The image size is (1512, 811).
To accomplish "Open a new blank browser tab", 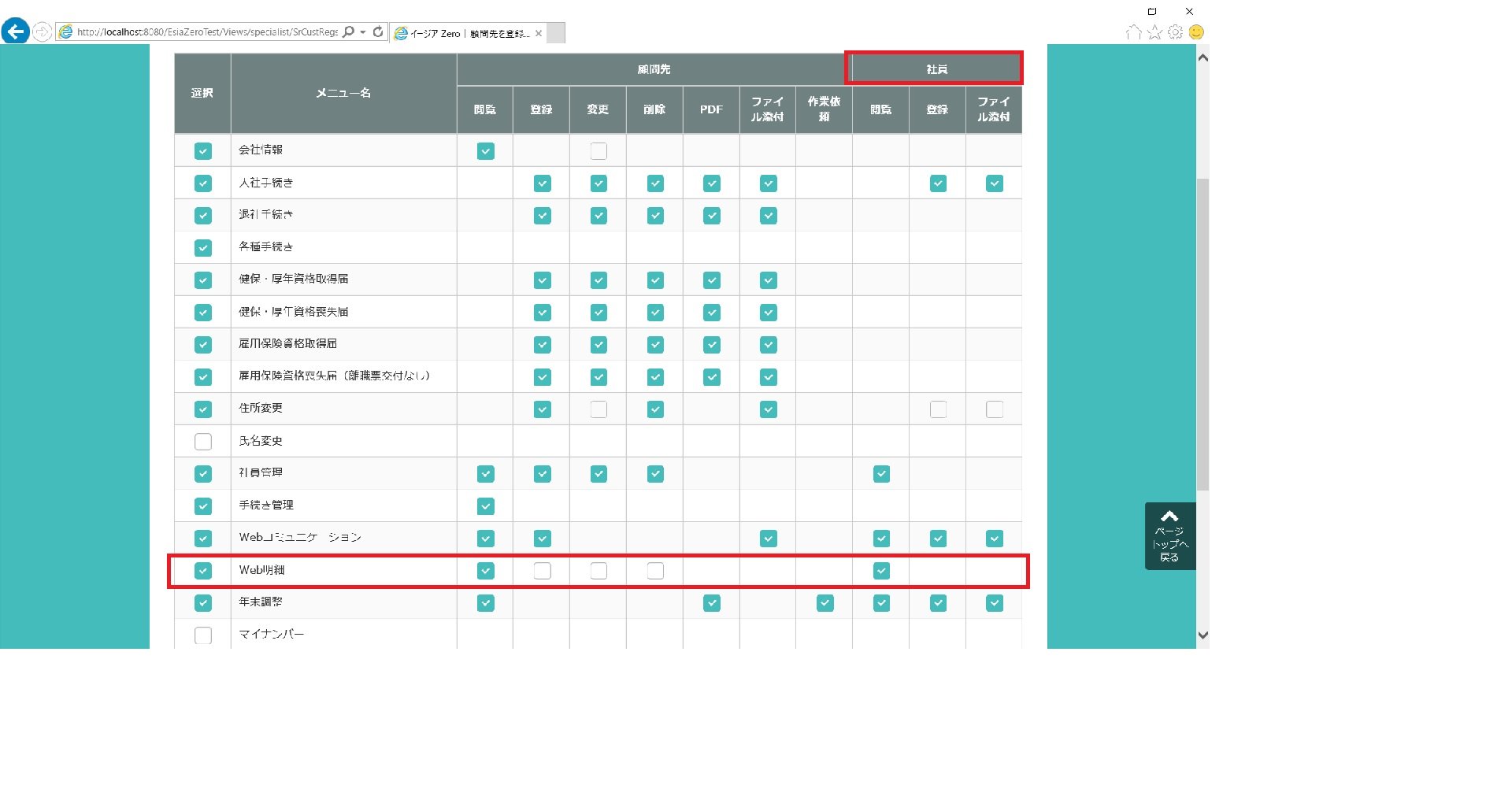I will [556, 33].
